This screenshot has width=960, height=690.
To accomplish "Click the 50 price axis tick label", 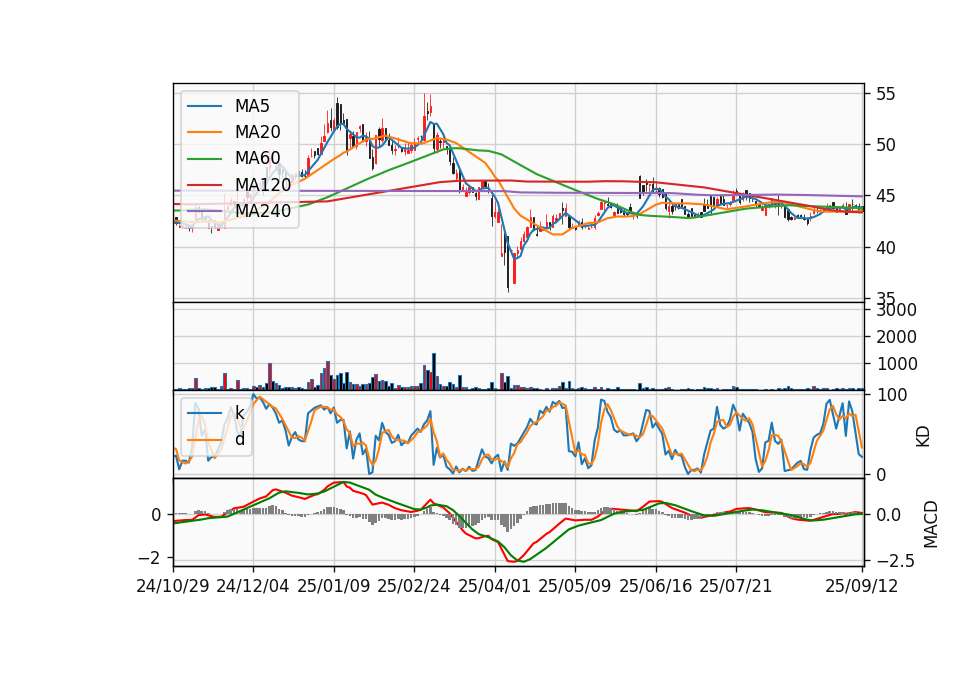I will point(885,145).
